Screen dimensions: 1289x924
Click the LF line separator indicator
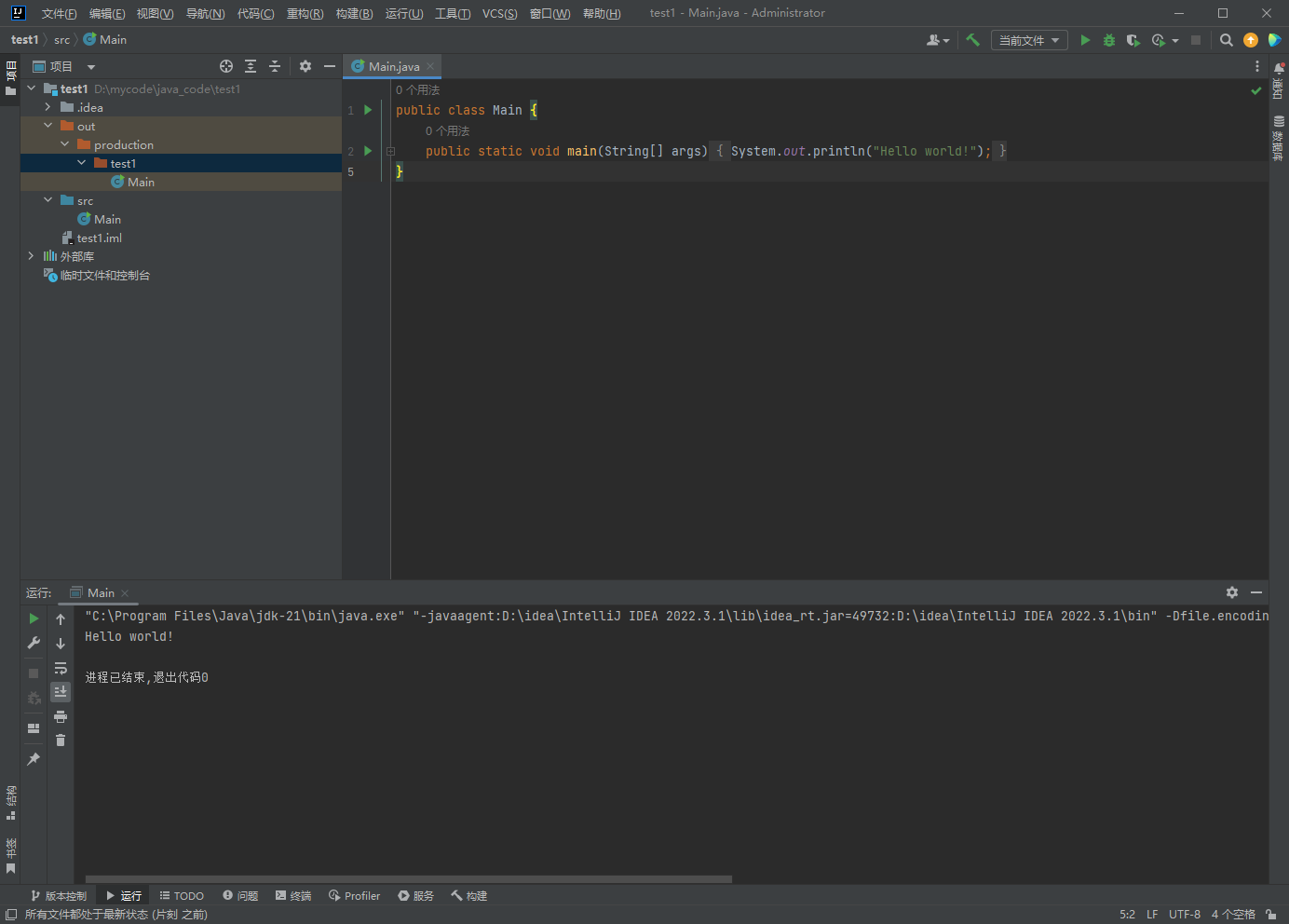[x=1152, y=915]
